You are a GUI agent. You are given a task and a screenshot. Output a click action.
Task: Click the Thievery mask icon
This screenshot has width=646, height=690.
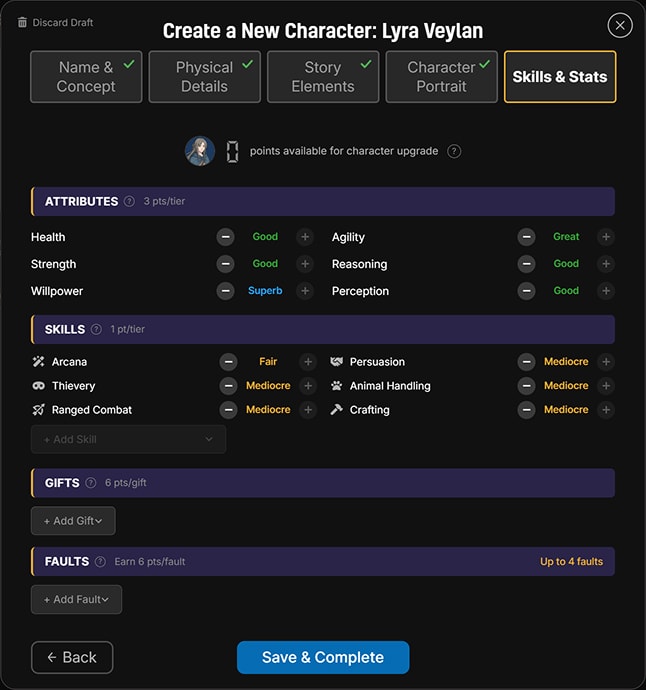38,386
